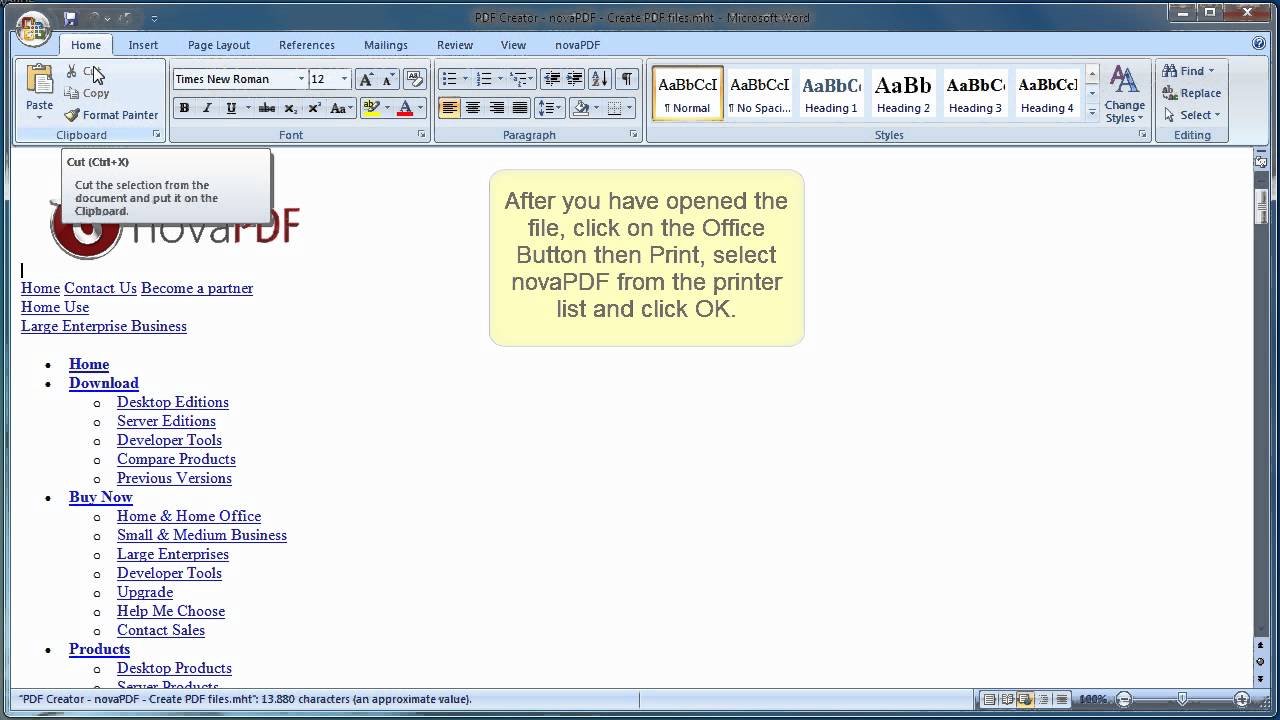Click the Clear Formatting icon

coord(415,79)
